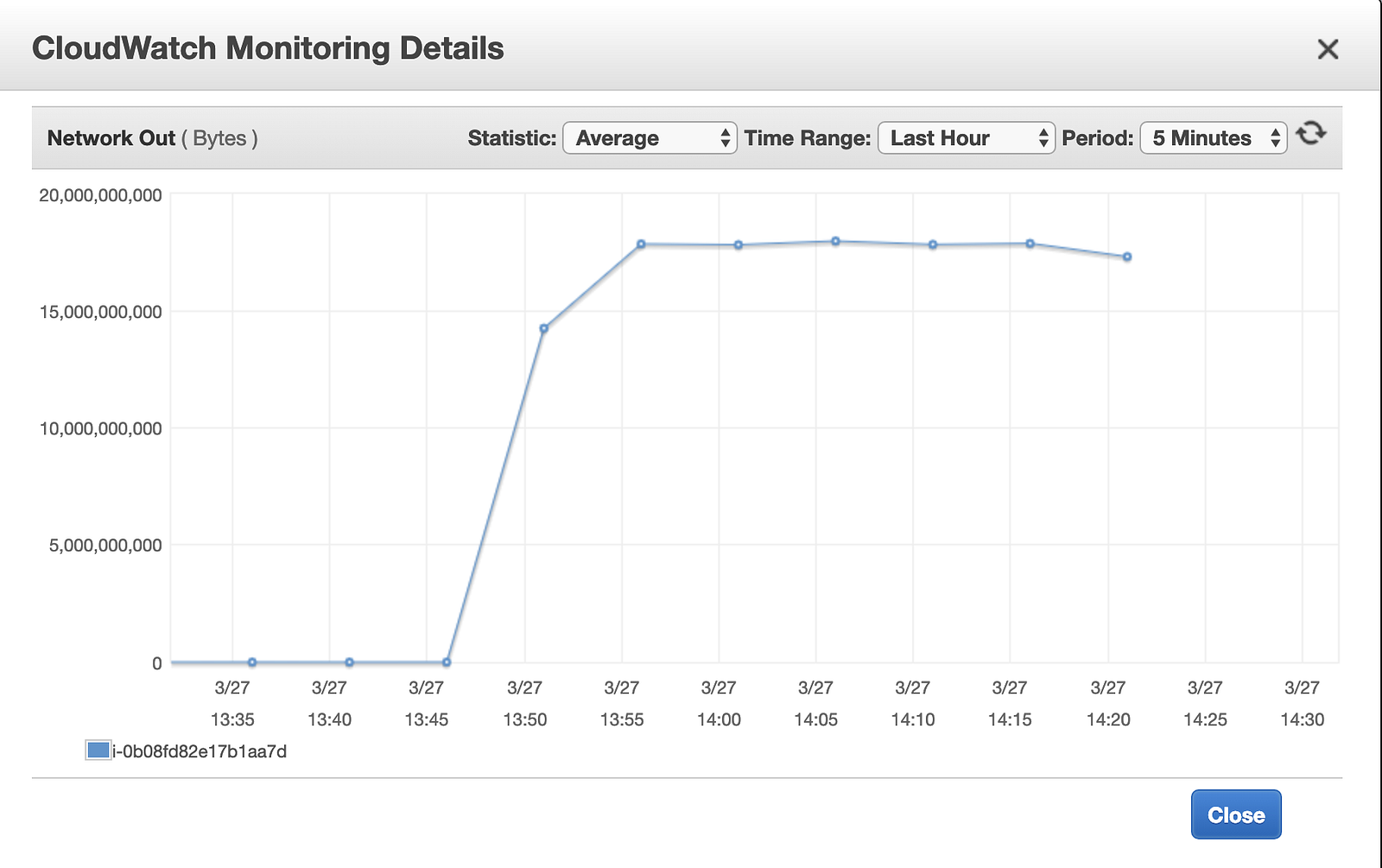Click the 10,000,000,000 y-axis label
The image size is (1382, 868).
(x=100, y=428)
